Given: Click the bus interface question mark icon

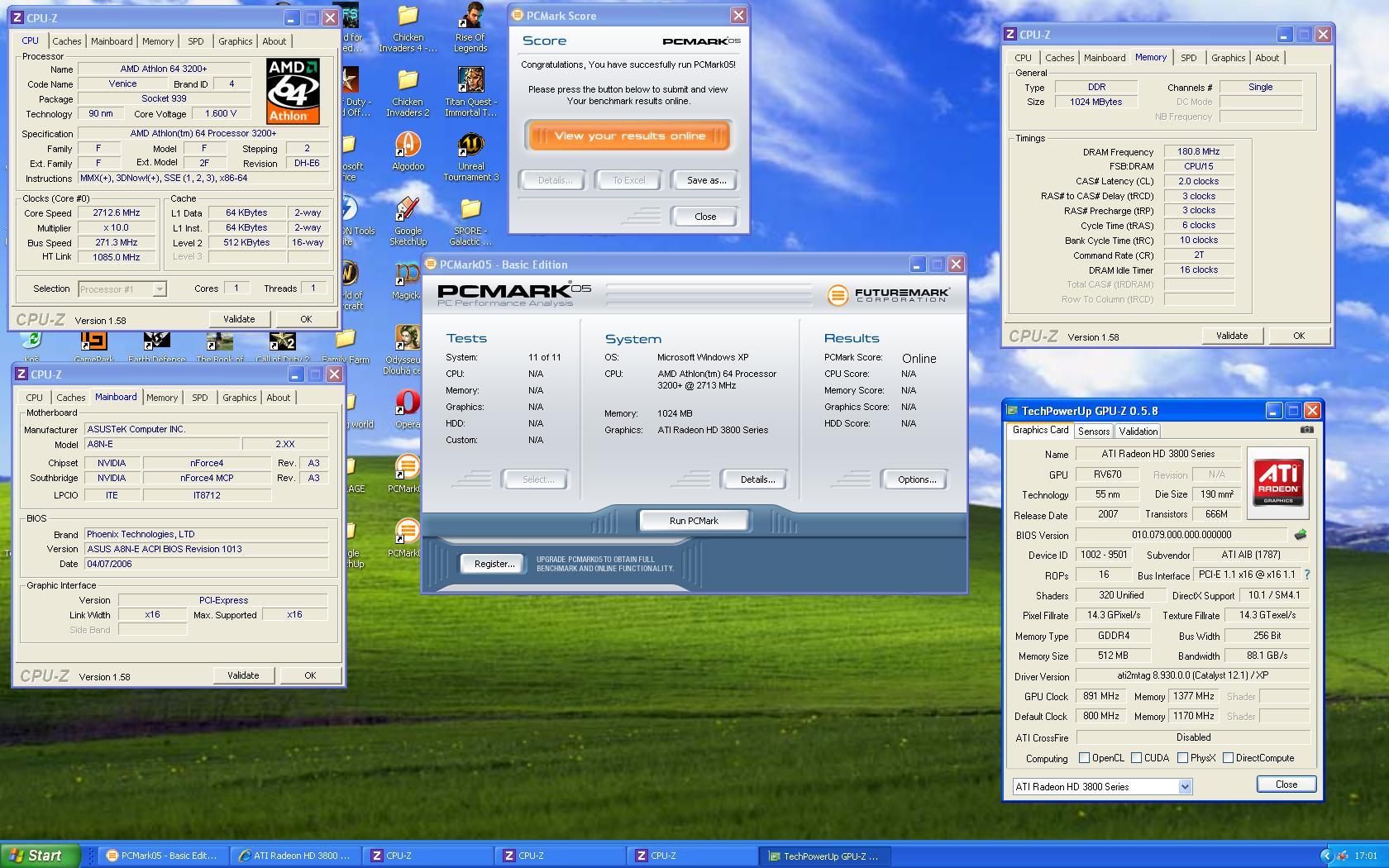Looking at the screenshot, I should (x=1307, y=575).
